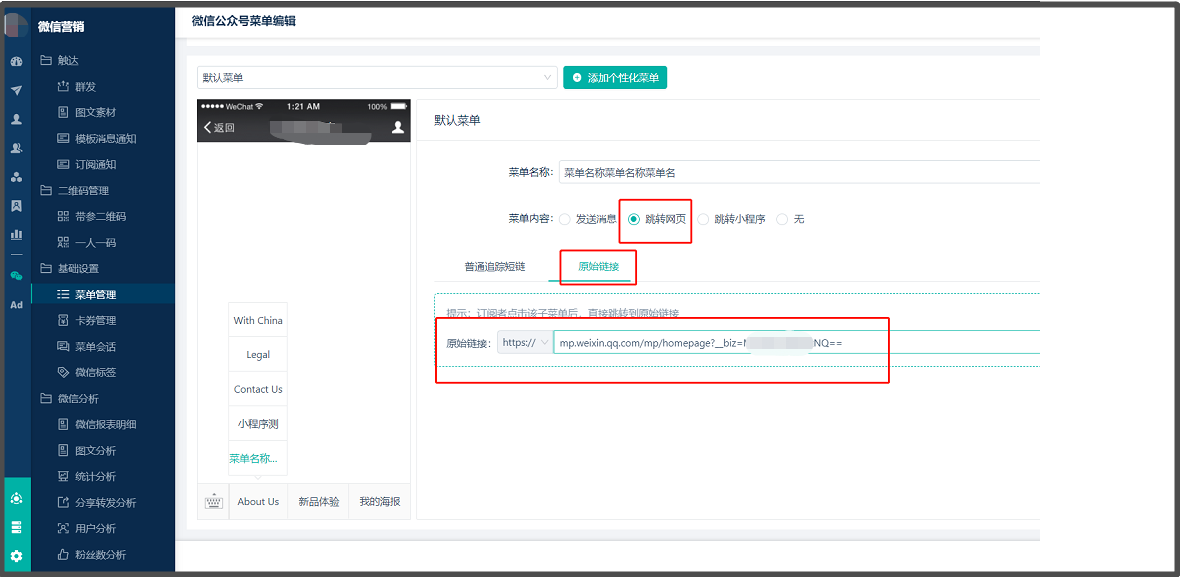Open the server stack icon at bottom
The width and height of the screenshot is (1180, 577).
pos(17,527)
